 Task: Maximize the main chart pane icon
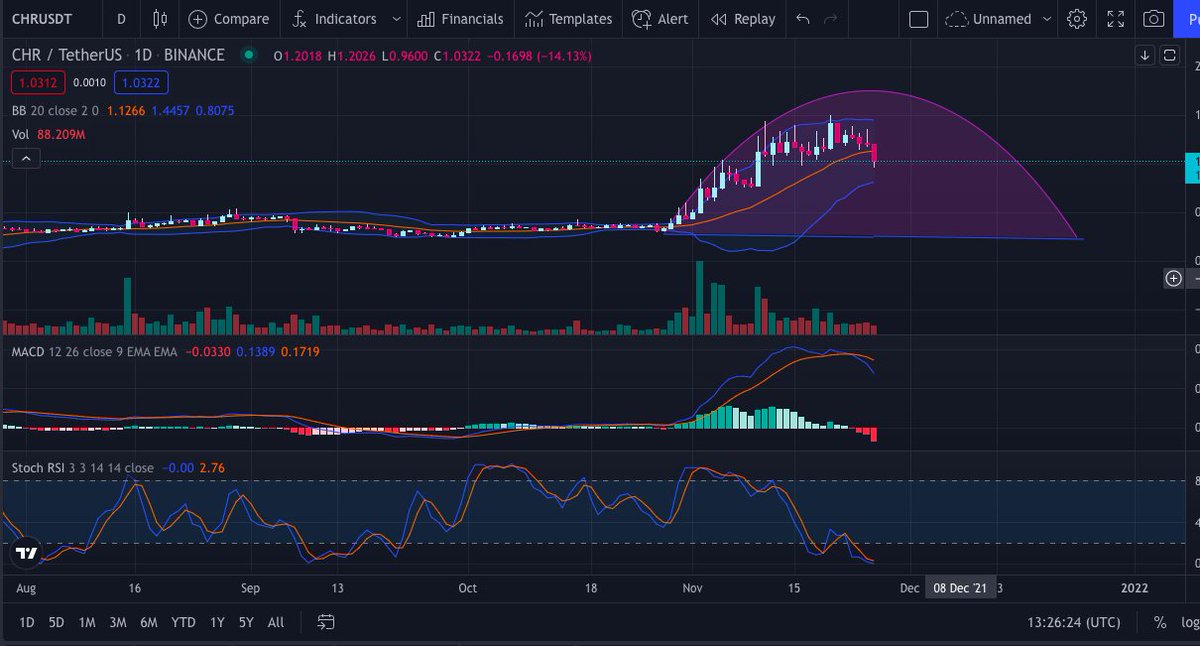(1171, 56)
